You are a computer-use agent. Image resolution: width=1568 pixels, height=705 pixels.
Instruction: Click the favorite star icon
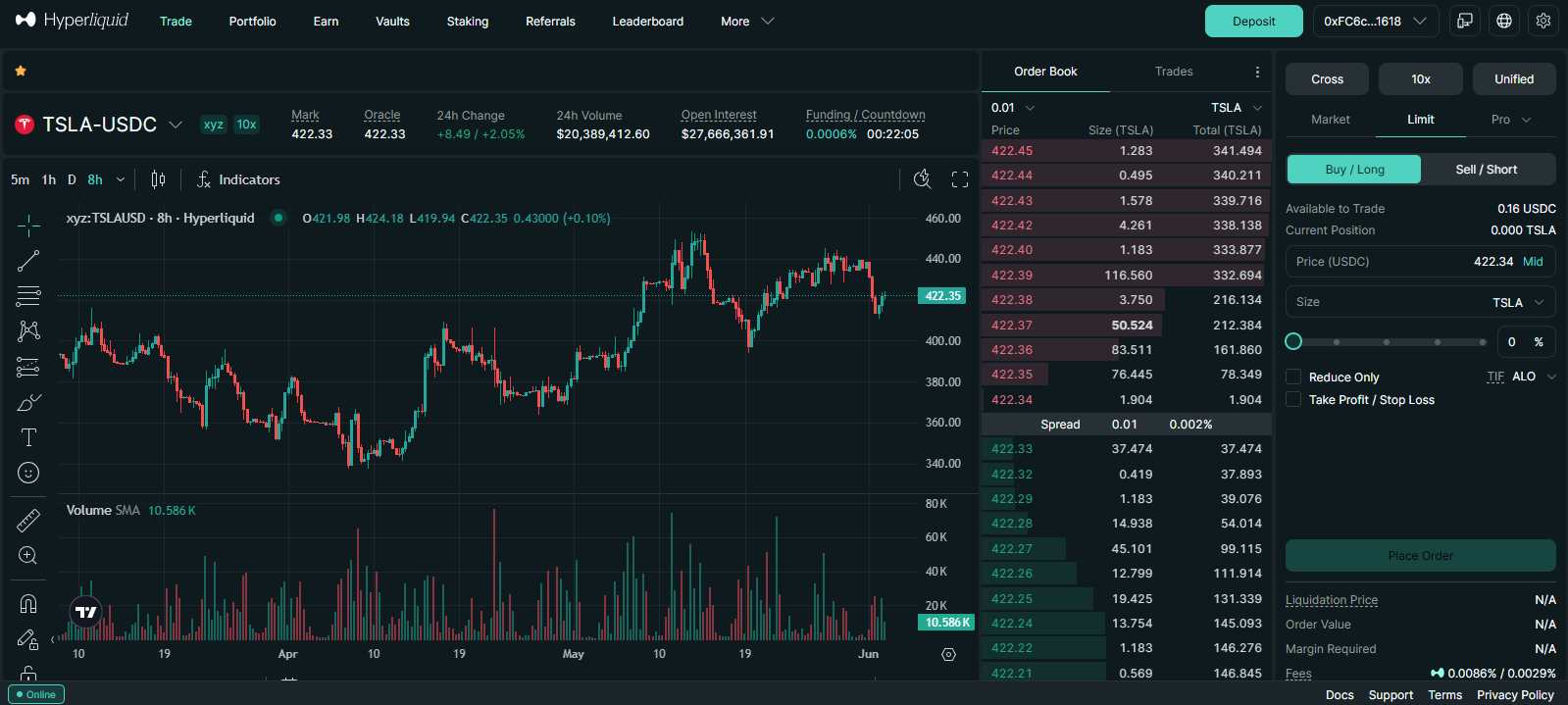pyautogui.click(x=21, y=71)
